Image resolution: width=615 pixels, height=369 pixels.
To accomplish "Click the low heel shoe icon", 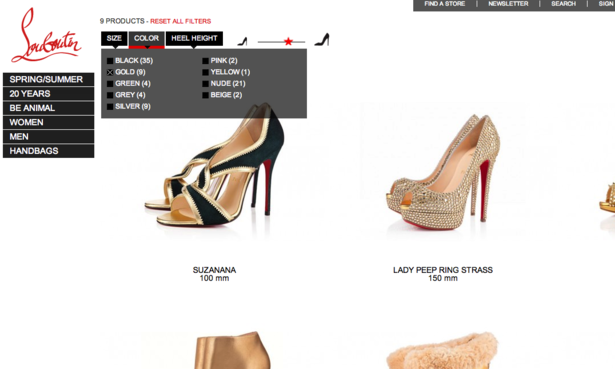I will [x=242, y=41].
